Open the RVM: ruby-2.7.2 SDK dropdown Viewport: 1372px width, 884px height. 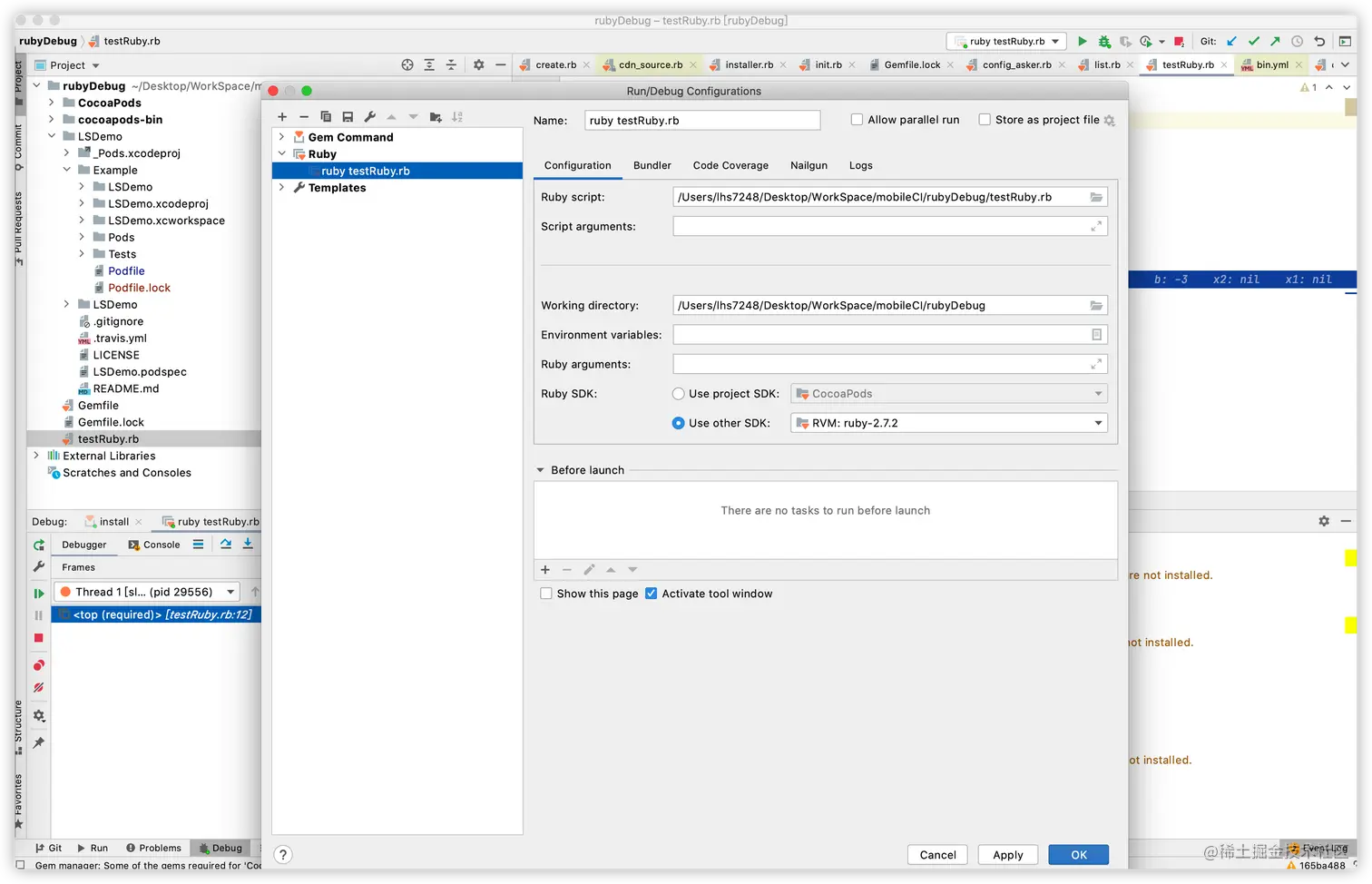[949, 423]
